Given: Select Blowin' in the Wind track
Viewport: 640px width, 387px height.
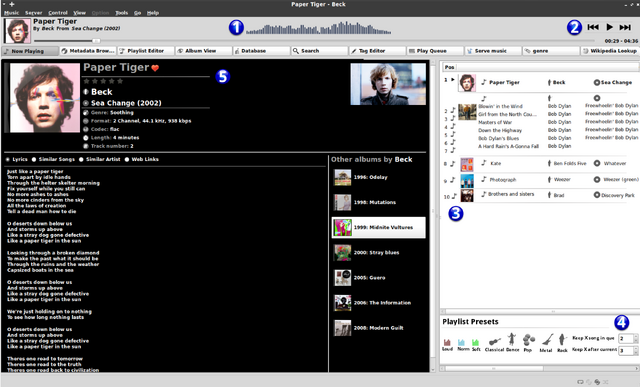Looking at the screenshot, I should point(500,107).
